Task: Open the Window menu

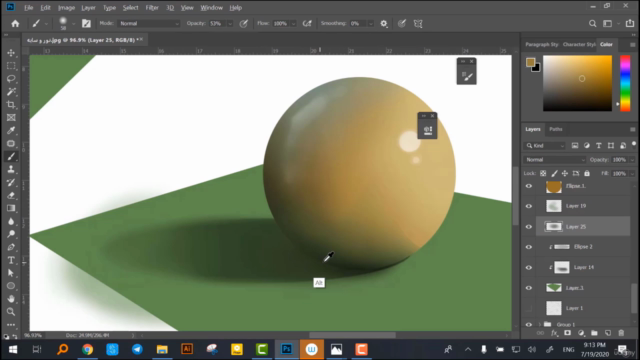Action: point(211,8)
